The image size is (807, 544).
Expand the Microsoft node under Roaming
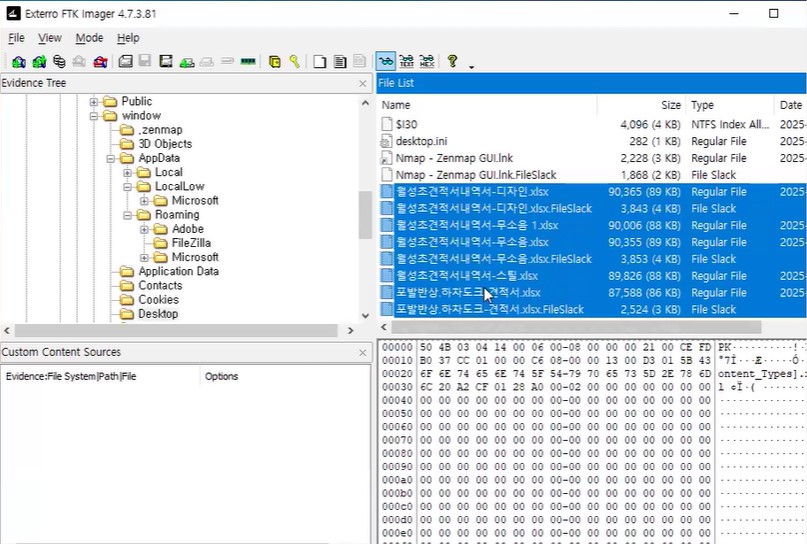[145, 257]
